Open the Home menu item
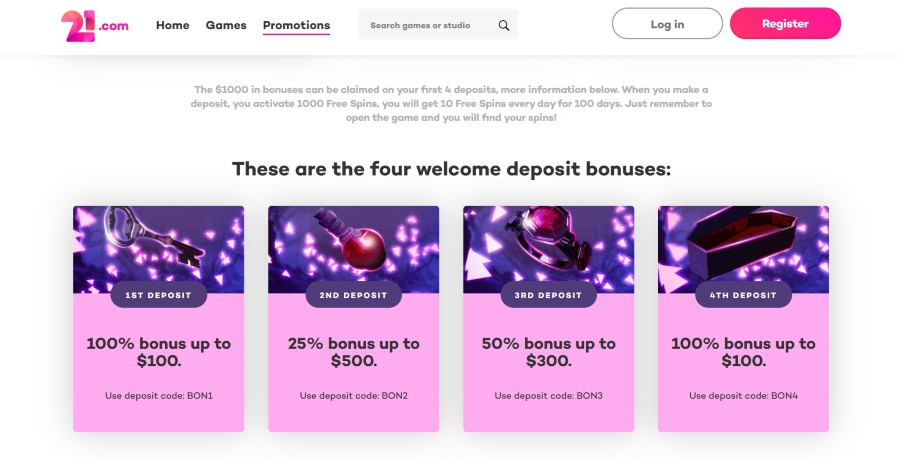 tap(172, 25)
